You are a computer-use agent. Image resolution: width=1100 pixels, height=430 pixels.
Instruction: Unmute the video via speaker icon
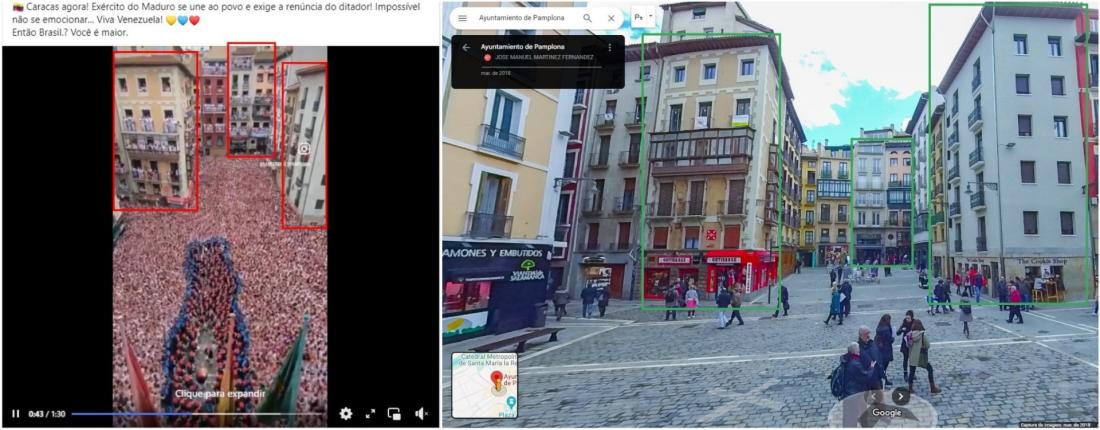click(421, 414)
